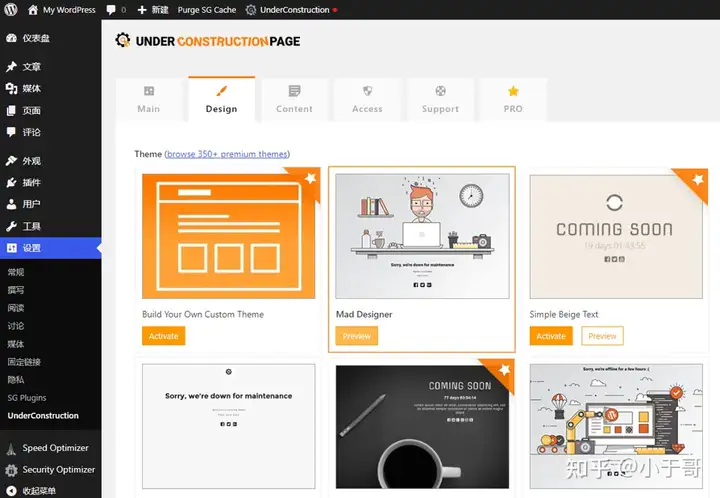Viewport: 720px width, 498px height.
Task: Click the plus New icon in admin bar
Action: [142, 10]
